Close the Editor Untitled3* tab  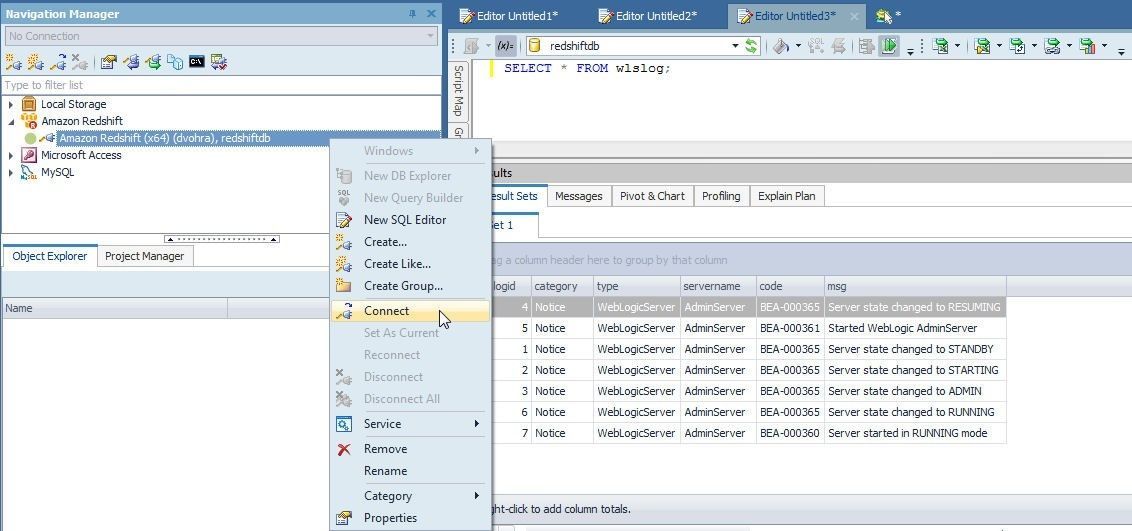click(854, 16)
